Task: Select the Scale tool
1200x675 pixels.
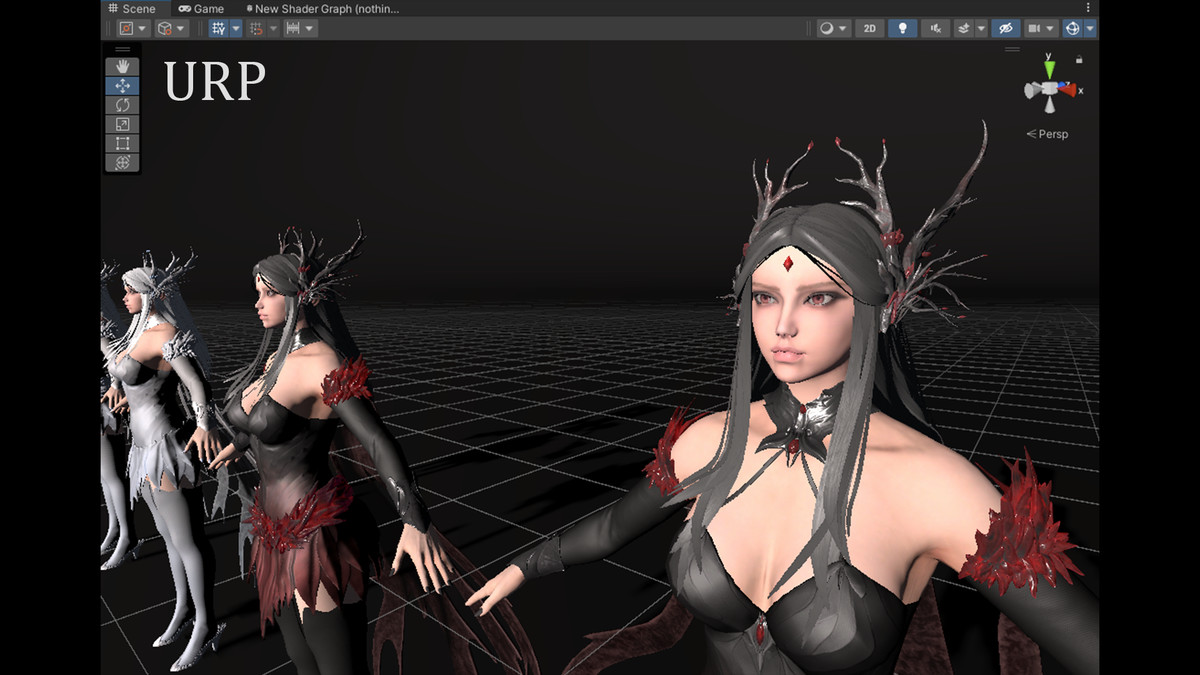Action: click(x=123, y=124)
